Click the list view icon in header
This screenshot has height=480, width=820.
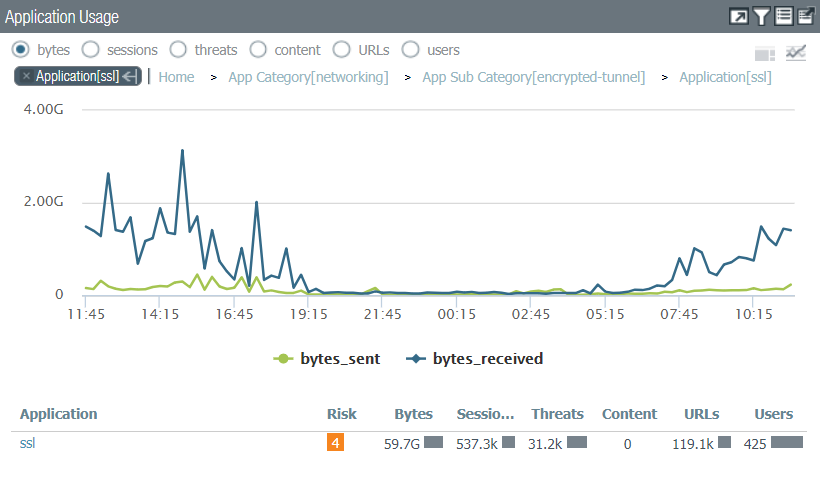tap(784, 16)
